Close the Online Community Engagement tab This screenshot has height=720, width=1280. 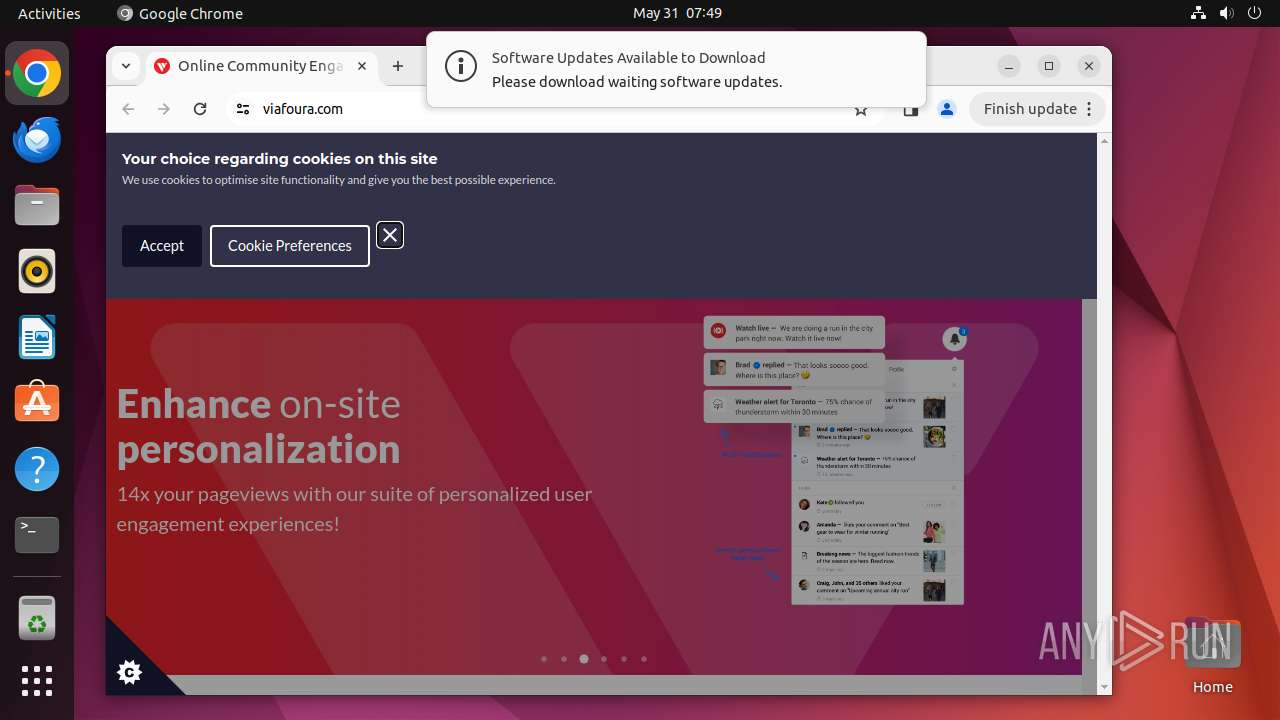[362, 66]
